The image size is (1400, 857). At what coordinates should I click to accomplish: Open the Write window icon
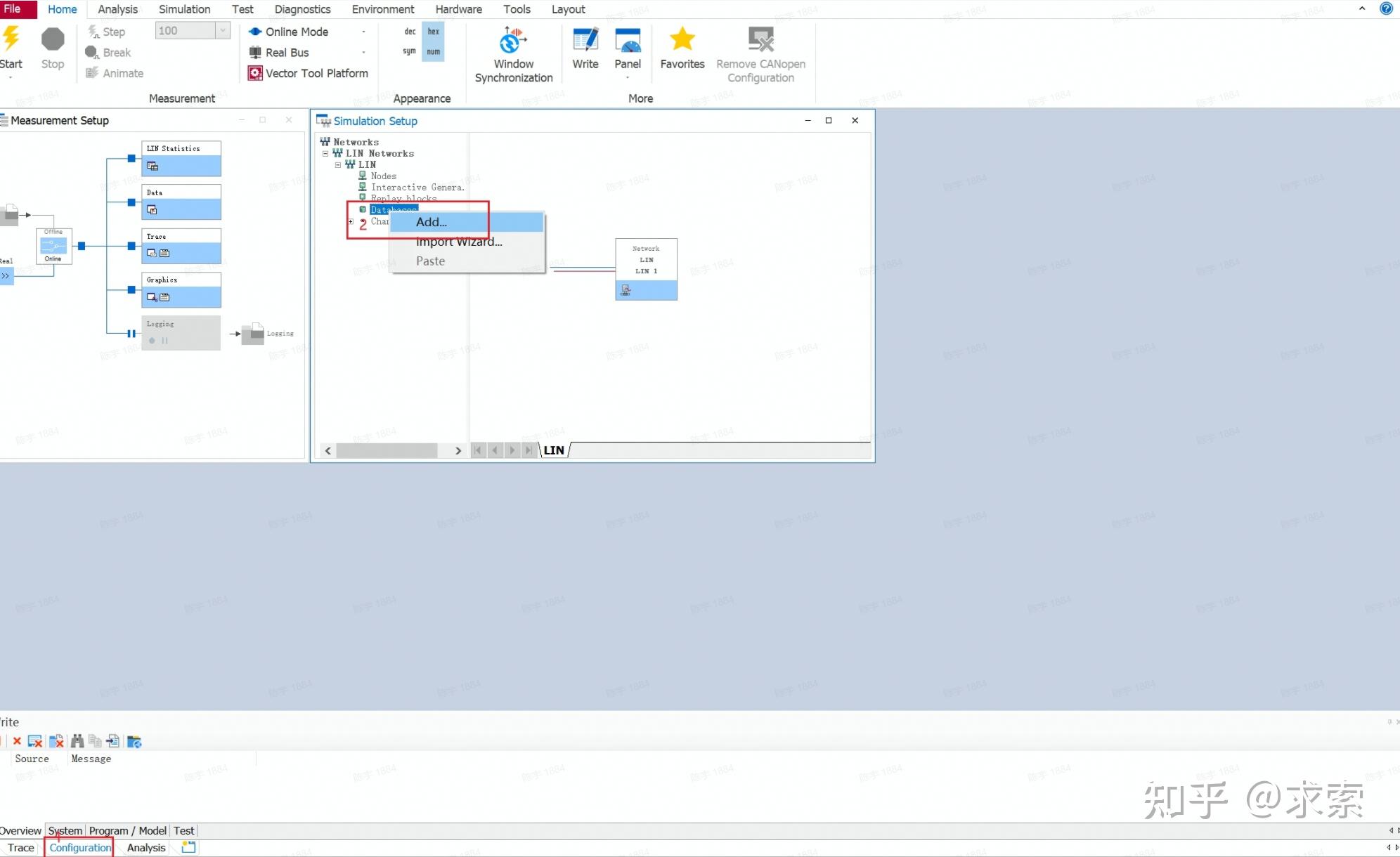coord(585,40)
